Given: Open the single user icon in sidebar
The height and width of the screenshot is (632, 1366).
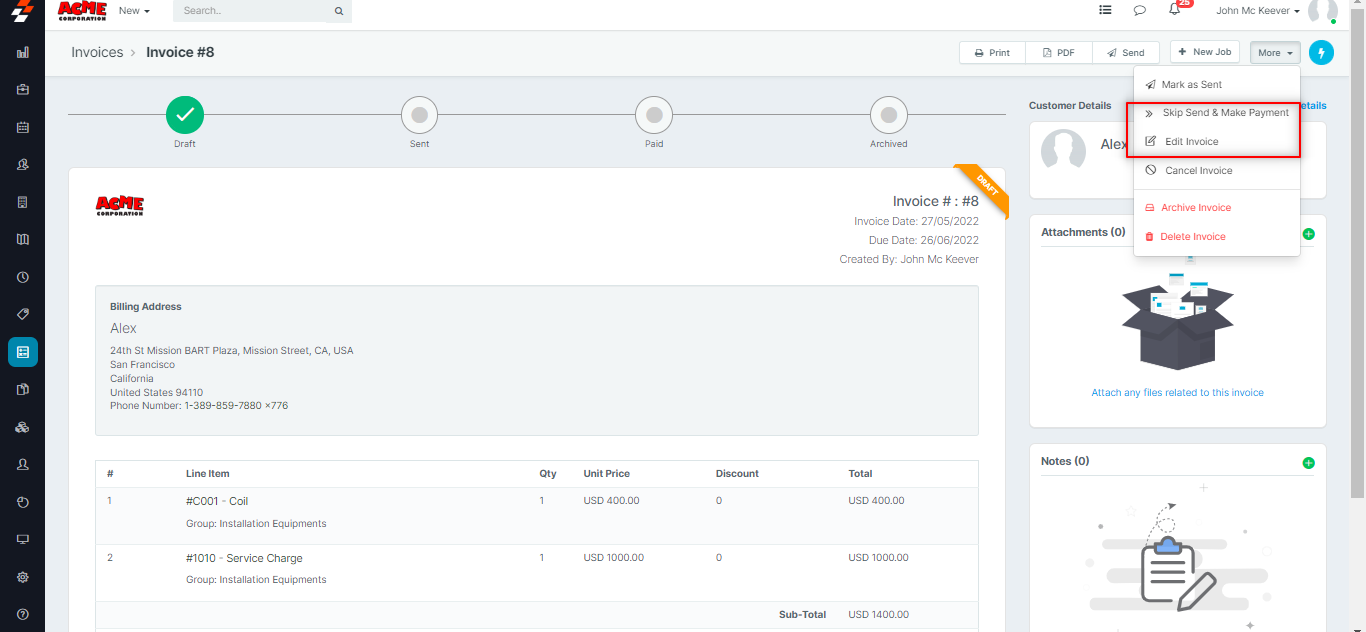Looking at the screenshot, I should (22, 464).
